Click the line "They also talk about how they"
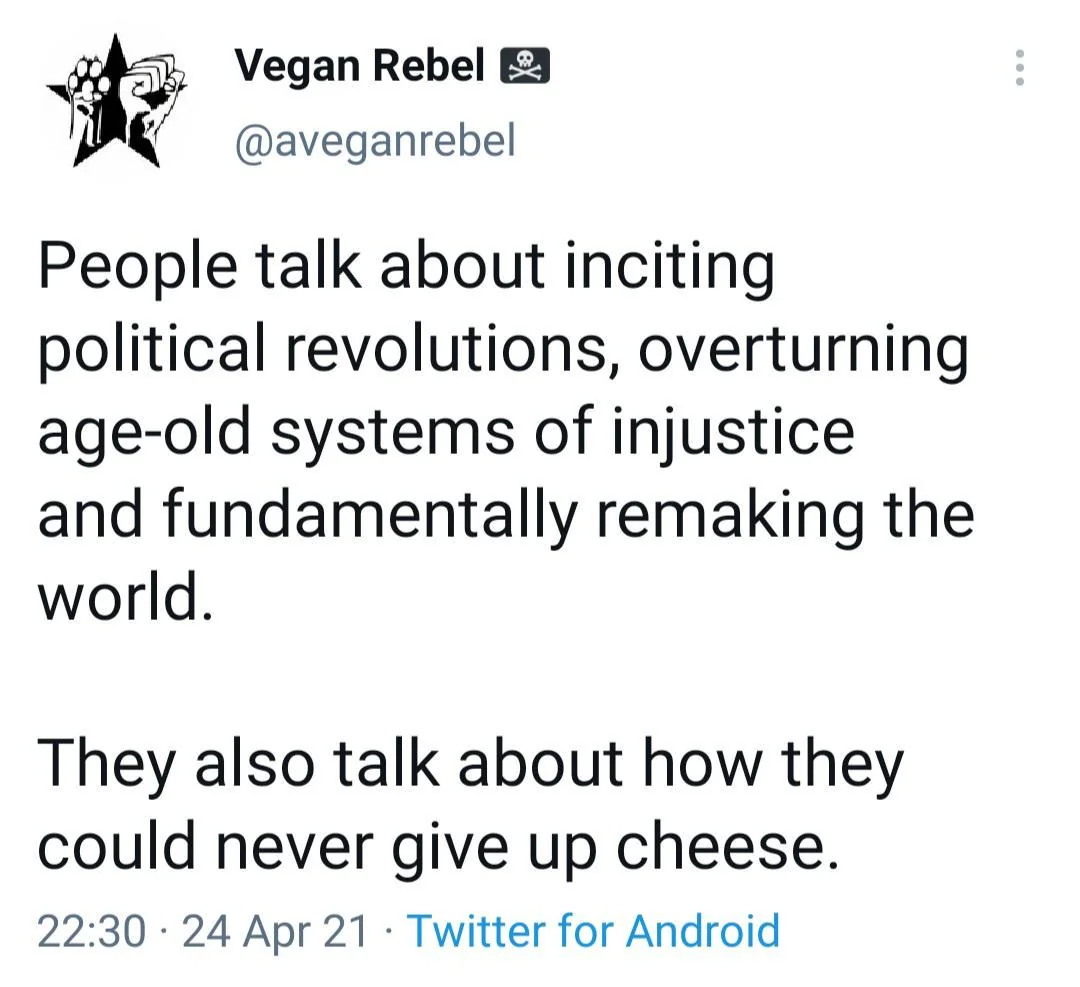 [x=470, y=765]
